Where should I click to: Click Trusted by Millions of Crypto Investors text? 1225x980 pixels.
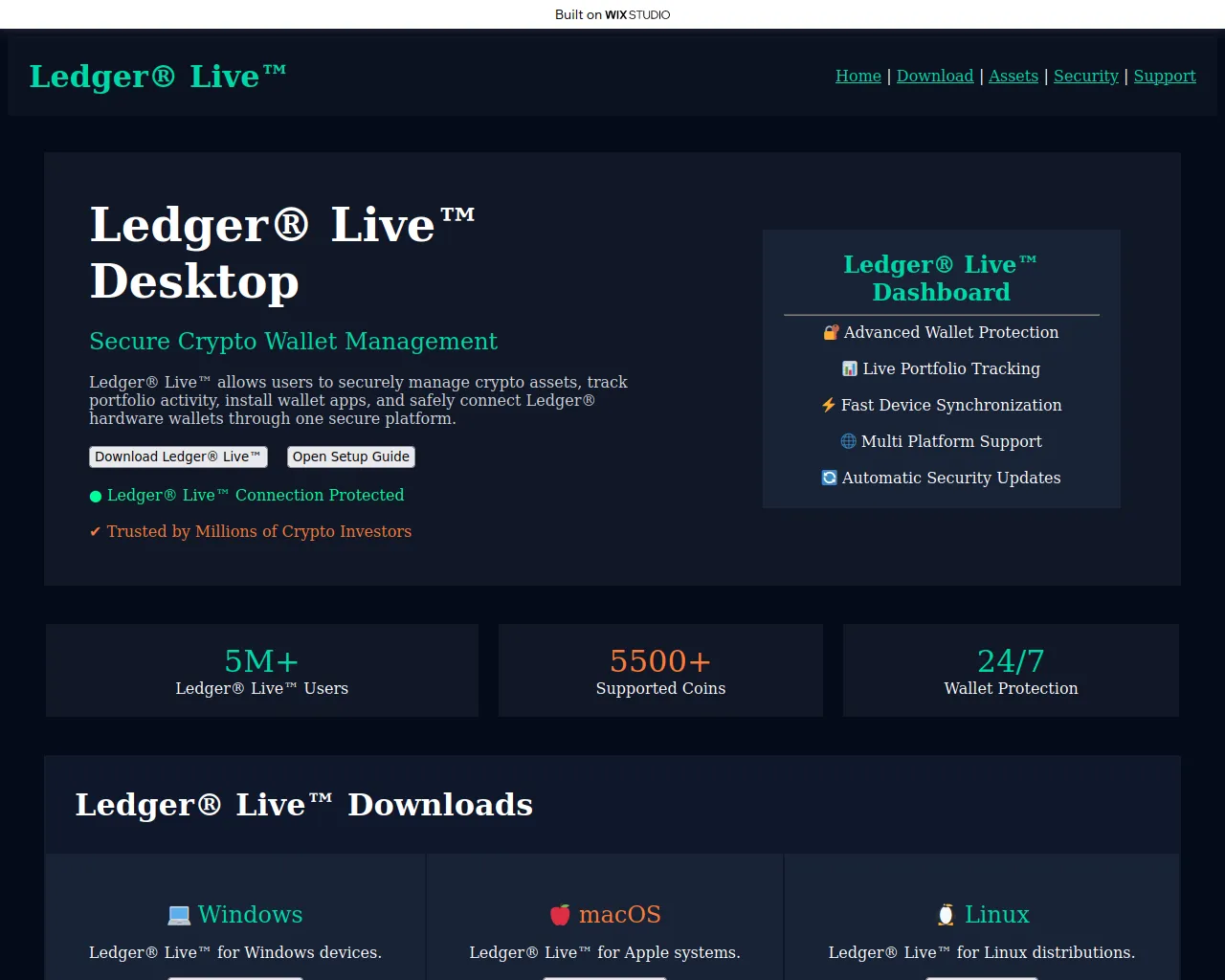[x=259, y=532]
